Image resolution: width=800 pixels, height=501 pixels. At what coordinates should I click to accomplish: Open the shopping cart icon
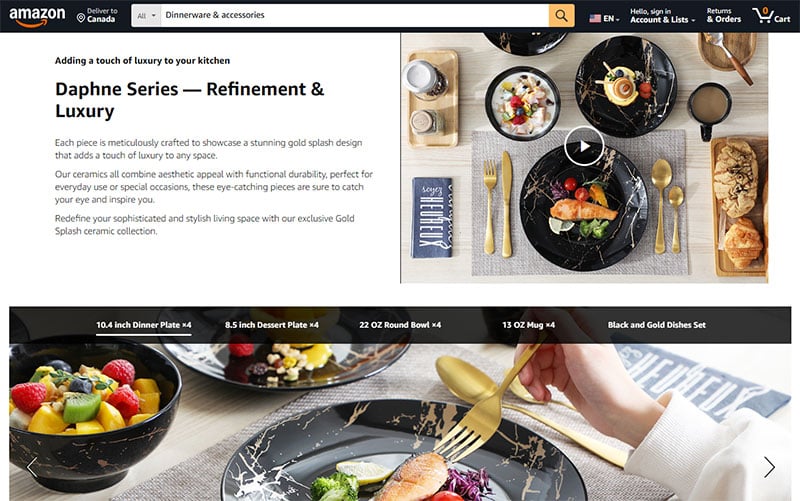pyautogui.click(x=771, y=15)
